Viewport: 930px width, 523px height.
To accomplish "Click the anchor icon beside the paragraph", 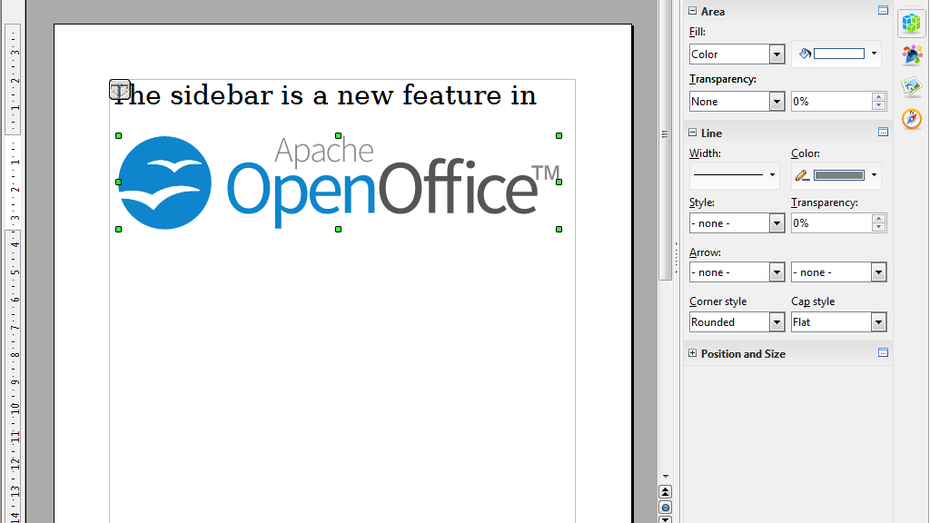I will (120, 90).
